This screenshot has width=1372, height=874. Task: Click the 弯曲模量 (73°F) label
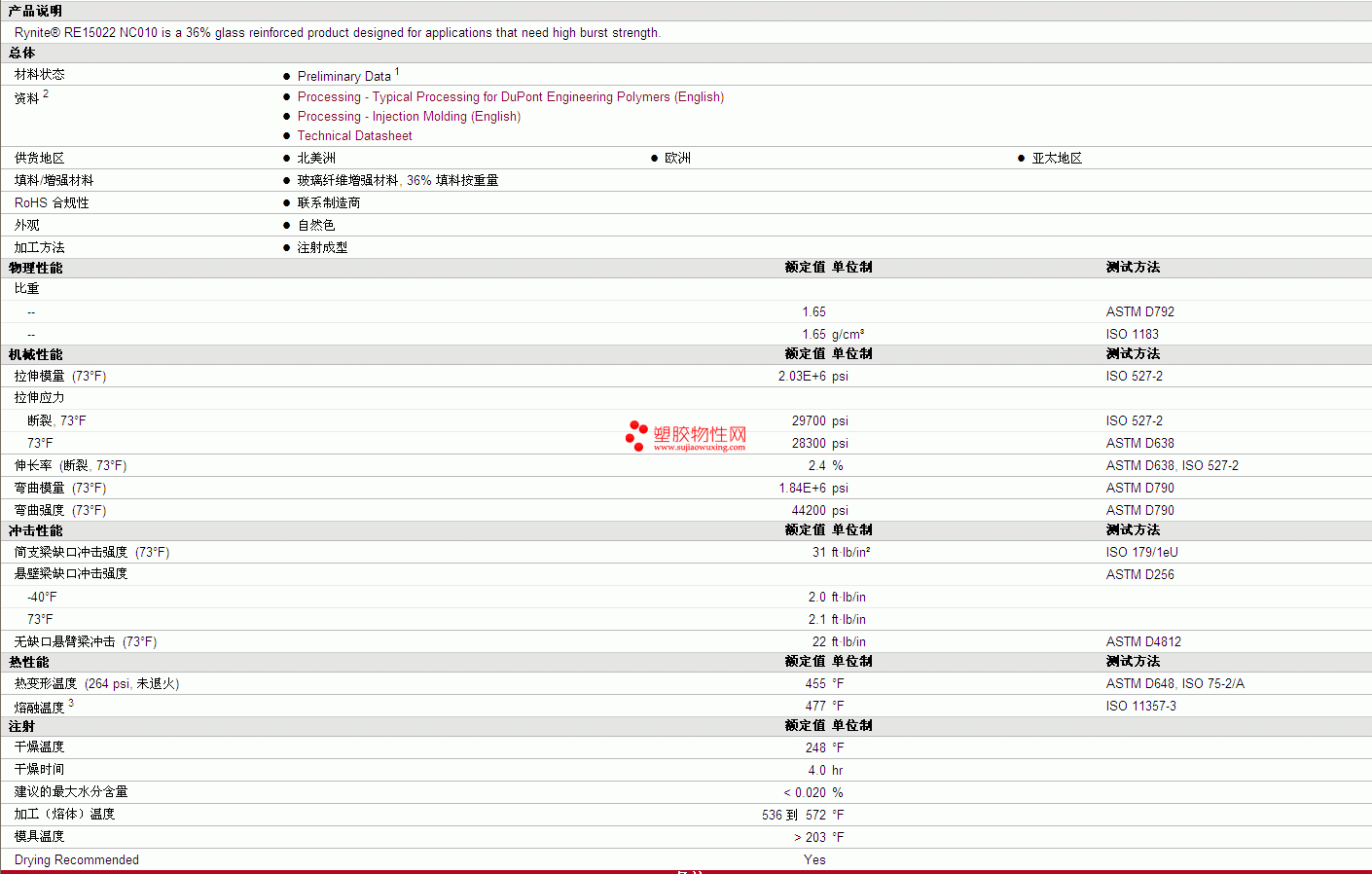point(60,489)
